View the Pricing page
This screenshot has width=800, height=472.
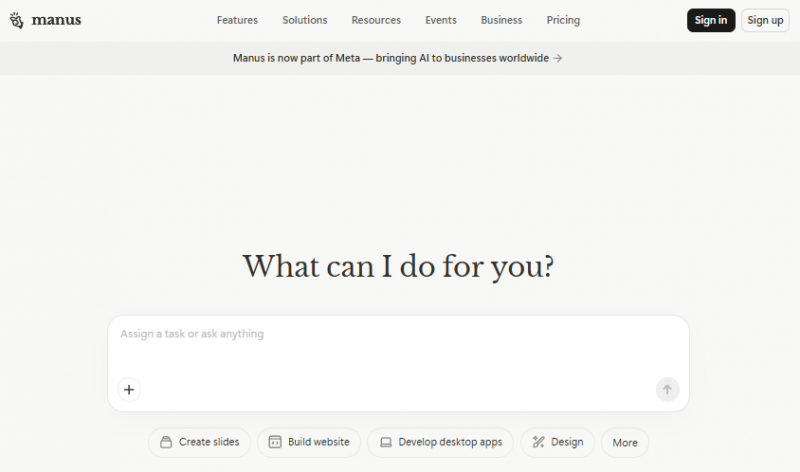563,20
